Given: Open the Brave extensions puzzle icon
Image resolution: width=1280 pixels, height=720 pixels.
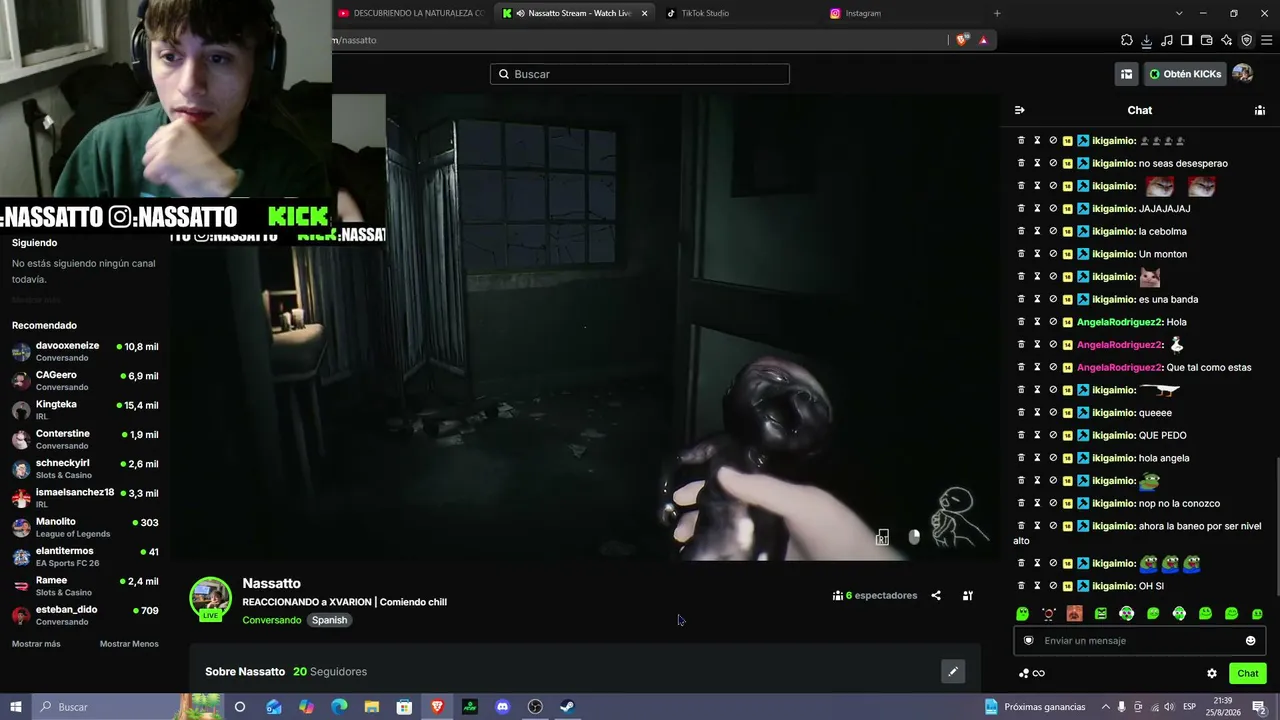Looking at the screenshot, I should pyautogui.click(x=1127, y=40).
